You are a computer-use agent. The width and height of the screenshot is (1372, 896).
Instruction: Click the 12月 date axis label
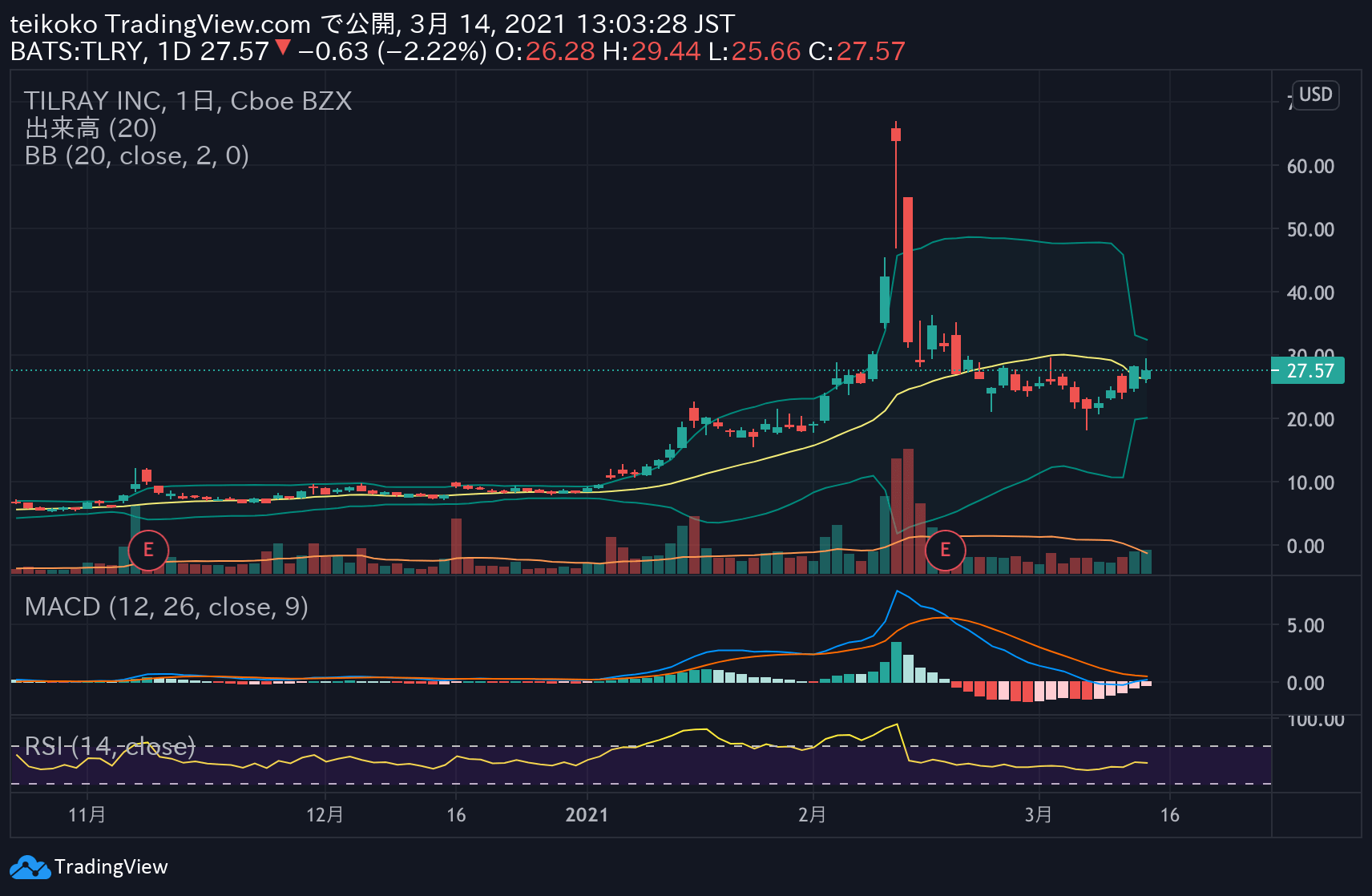(325, 815)
